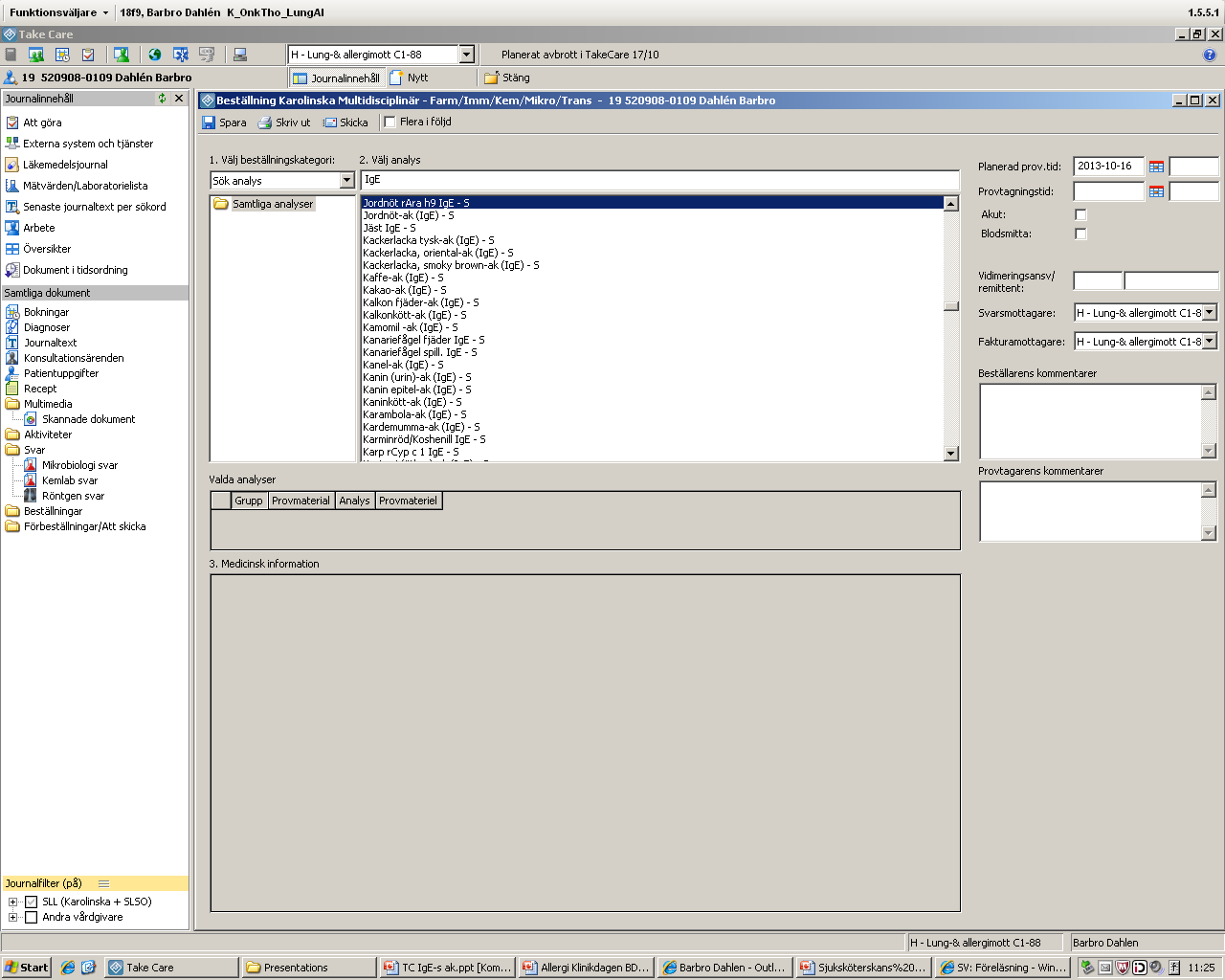Click the globe toolbar icon
Screen dimensions: 1225x980
154,55
